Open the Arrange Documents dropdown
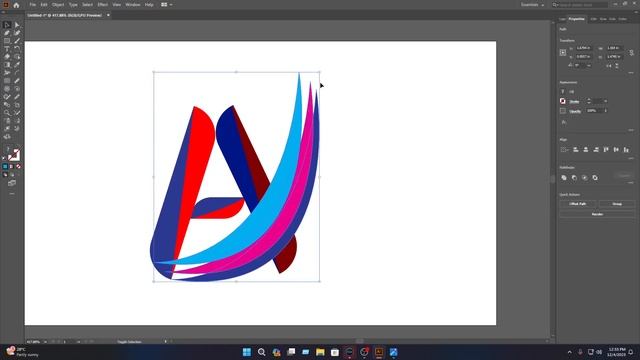 click(167, 5)
